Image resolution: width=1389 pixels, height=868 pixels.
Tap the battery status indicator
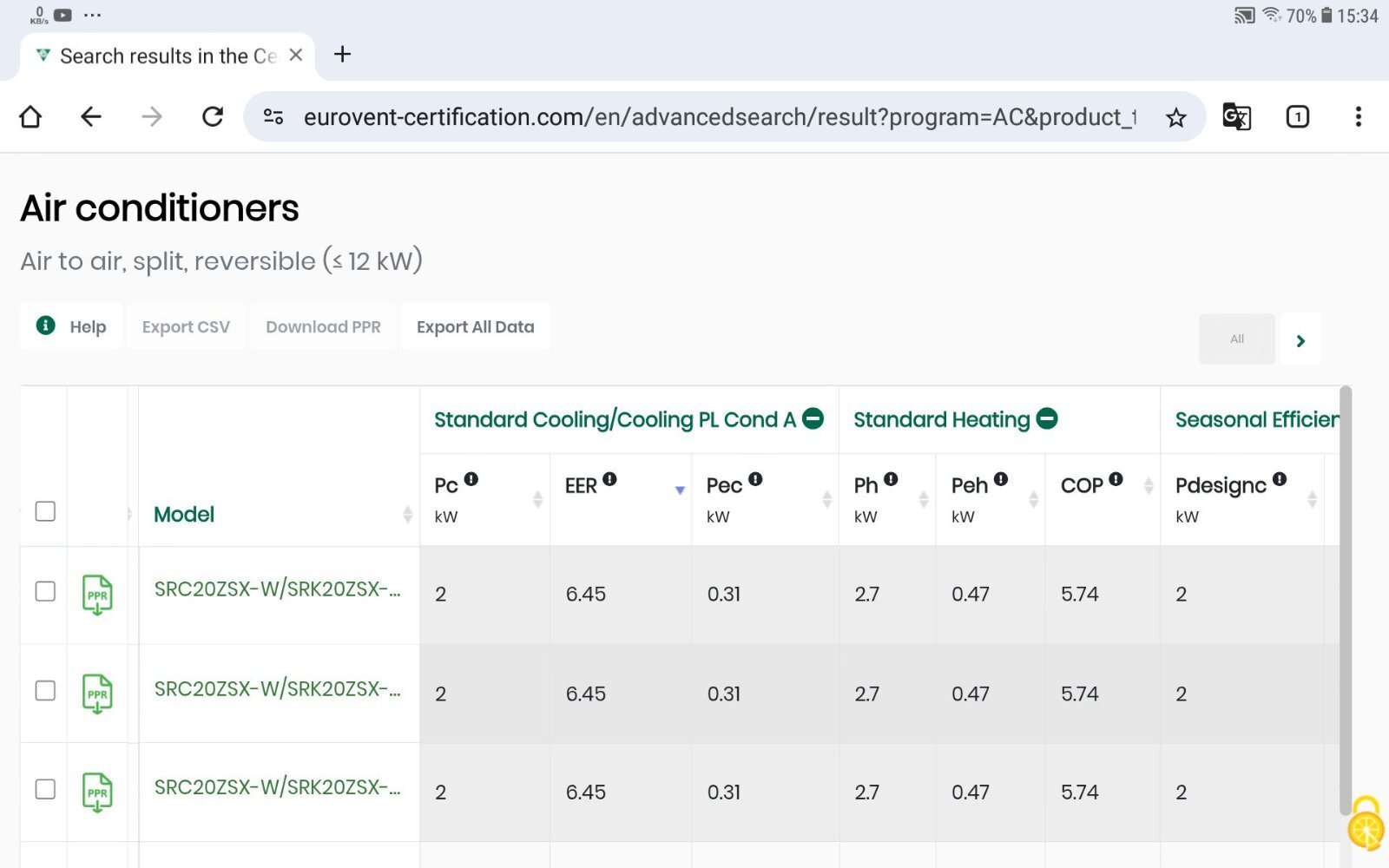point(1326,15)
